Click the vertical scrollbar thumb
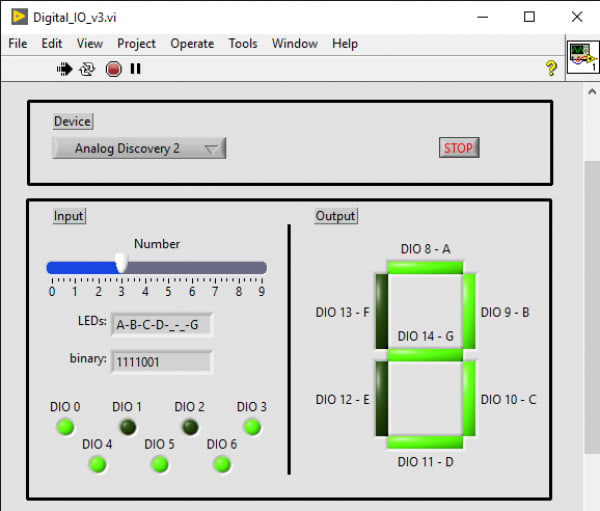The height and width of the screenshot is (511, 600). coord(592,308)
